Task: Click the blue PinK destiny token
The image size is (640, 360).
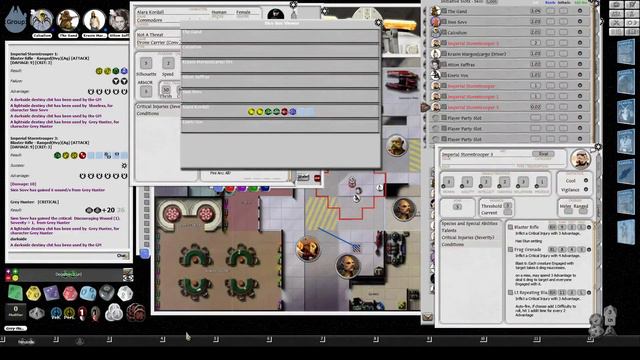Action: pos(56,313)
